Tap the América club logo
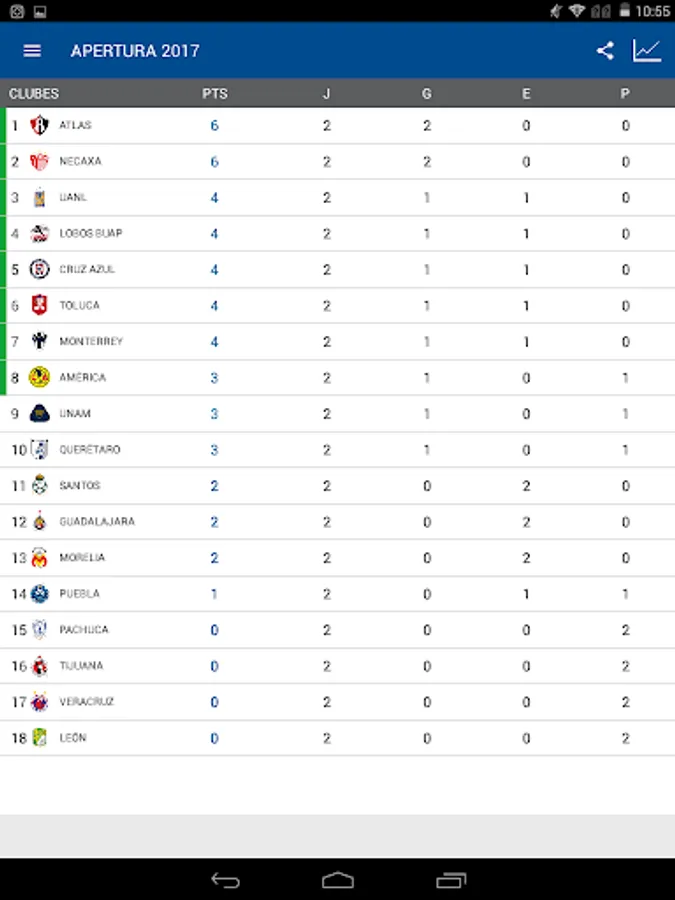 pos(40,377)
